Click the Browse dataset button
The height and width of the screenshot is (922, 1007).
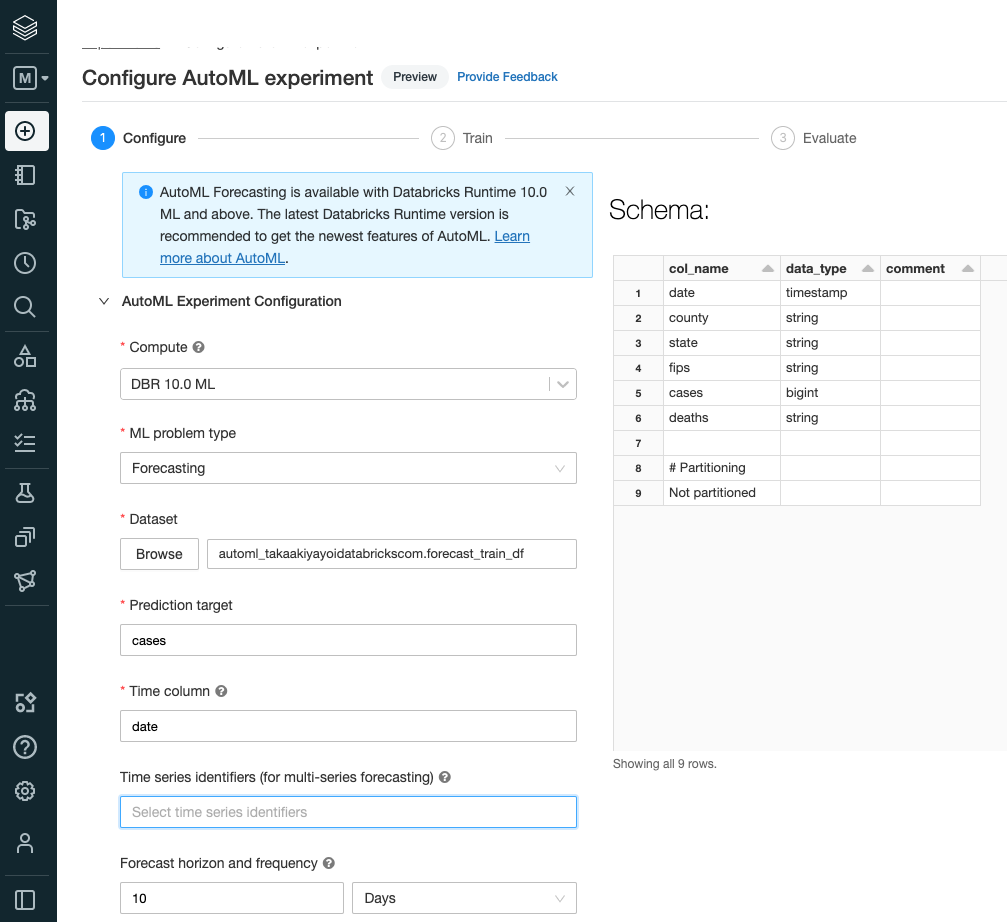(x=159, y=553)
